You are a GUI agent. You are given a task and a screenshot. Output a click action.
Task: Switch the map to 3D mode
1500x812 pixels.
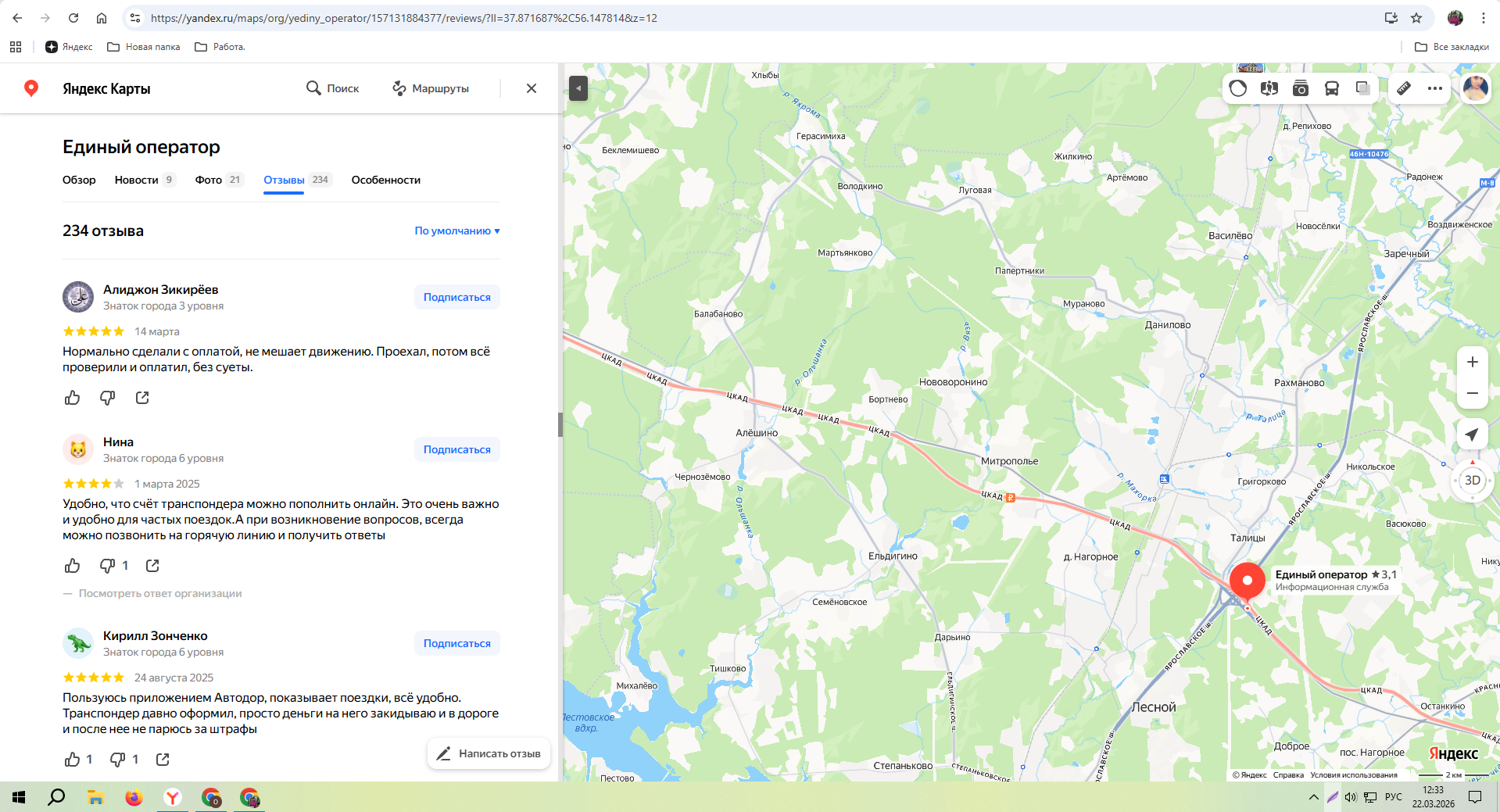(1473, 481)
